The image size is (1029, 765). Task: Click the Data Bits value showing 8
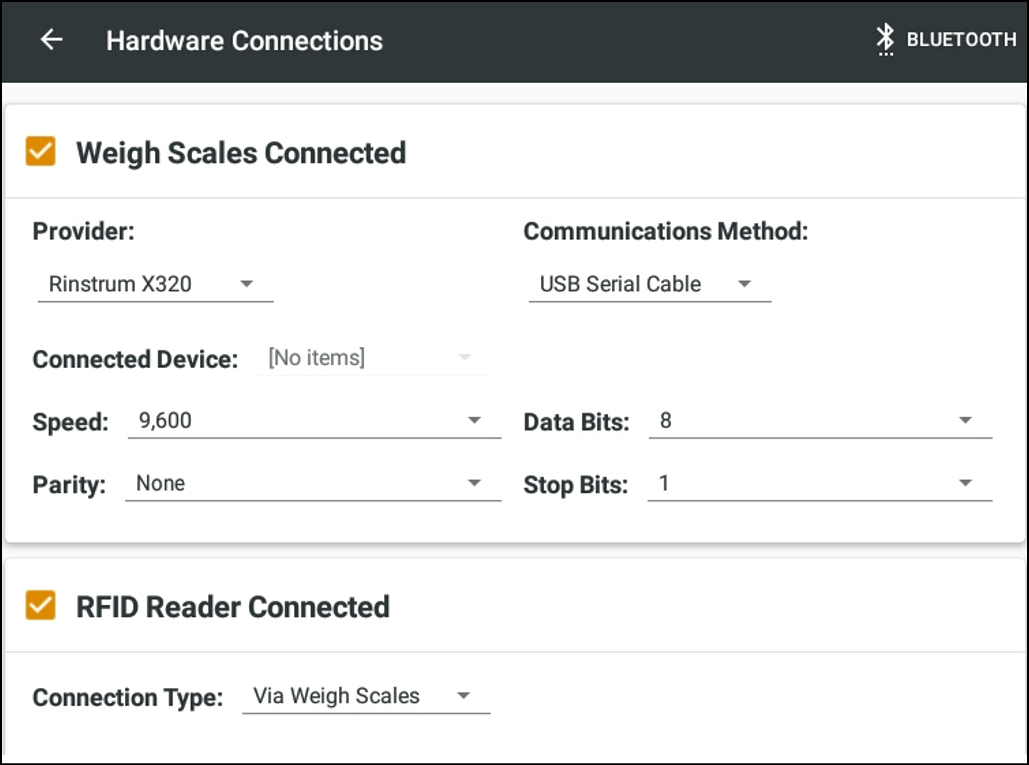click(x=664, y=420)
